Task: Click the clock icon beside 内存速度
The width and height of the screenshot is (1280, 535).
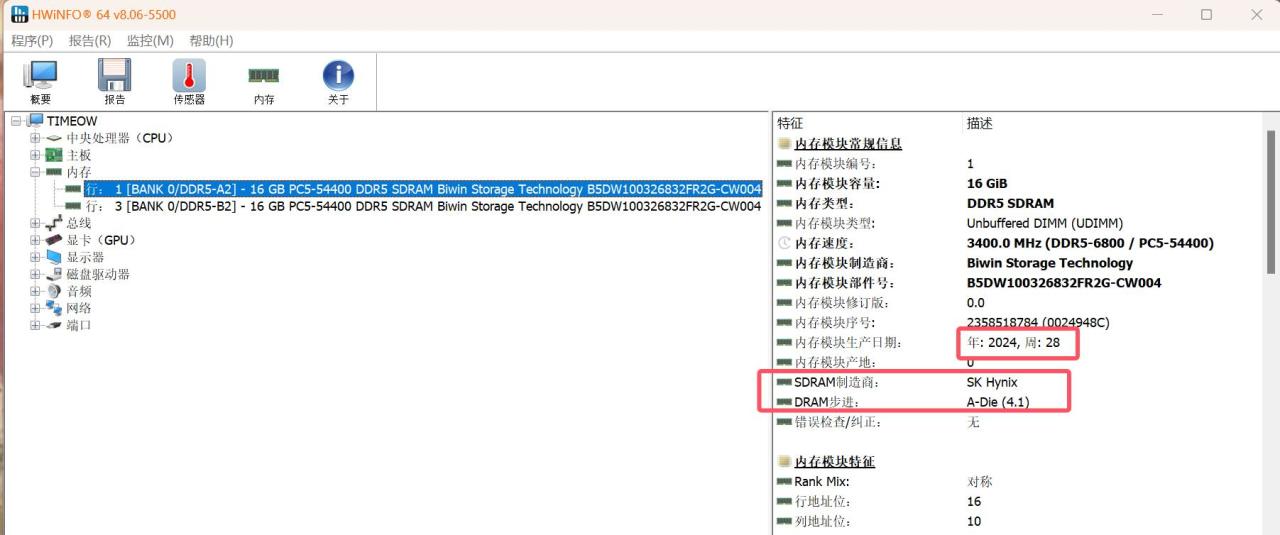Action: tap(784, 243)
